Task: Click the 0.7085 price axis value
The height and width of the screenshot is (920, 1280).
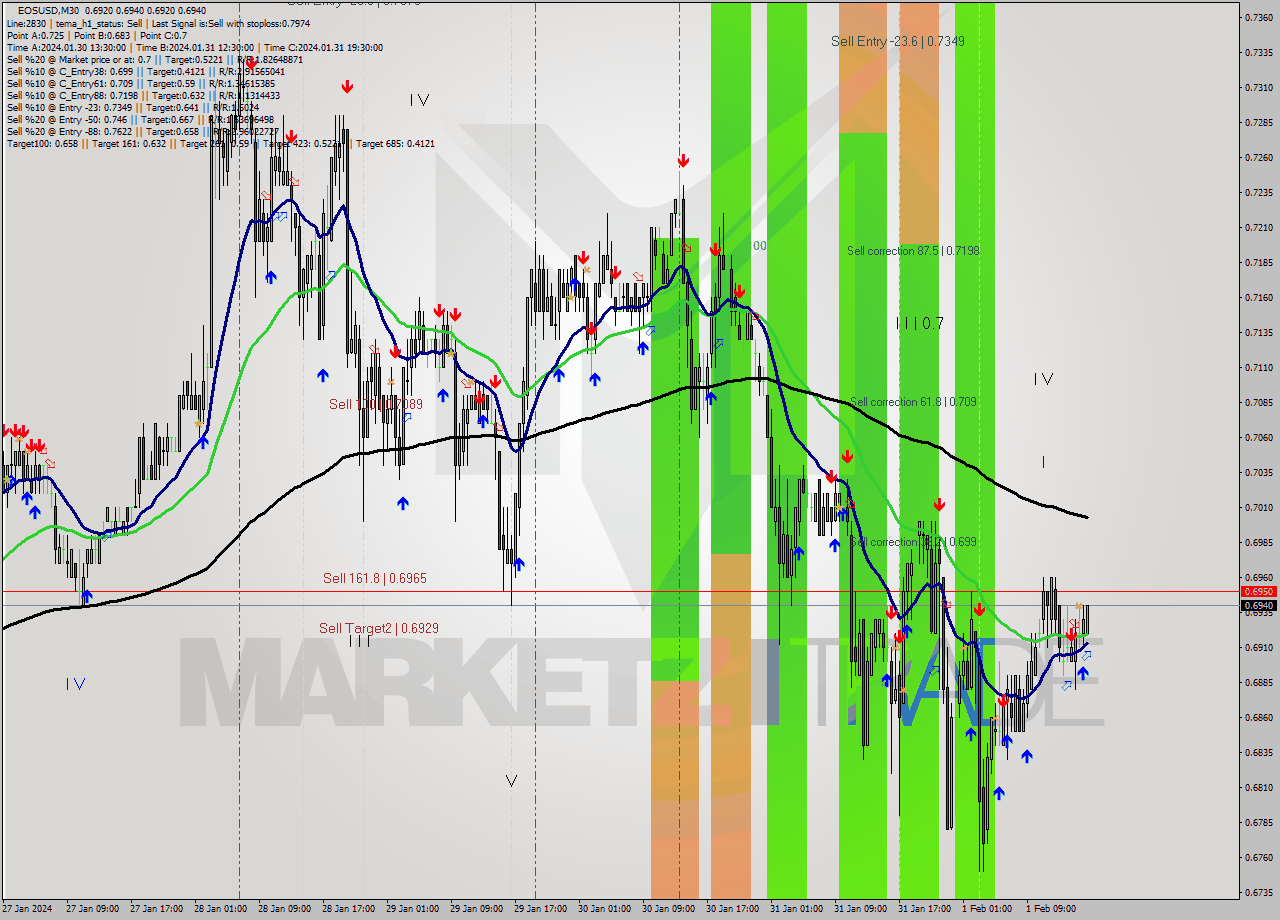Action: 1258,402
